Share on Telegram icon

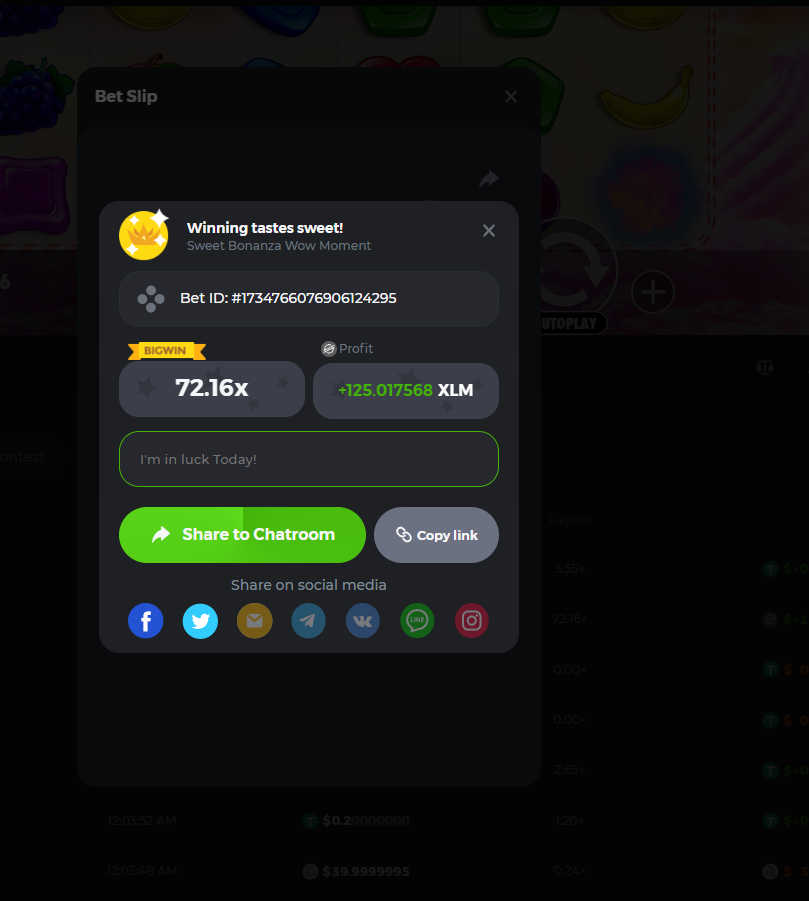[309, 621]
